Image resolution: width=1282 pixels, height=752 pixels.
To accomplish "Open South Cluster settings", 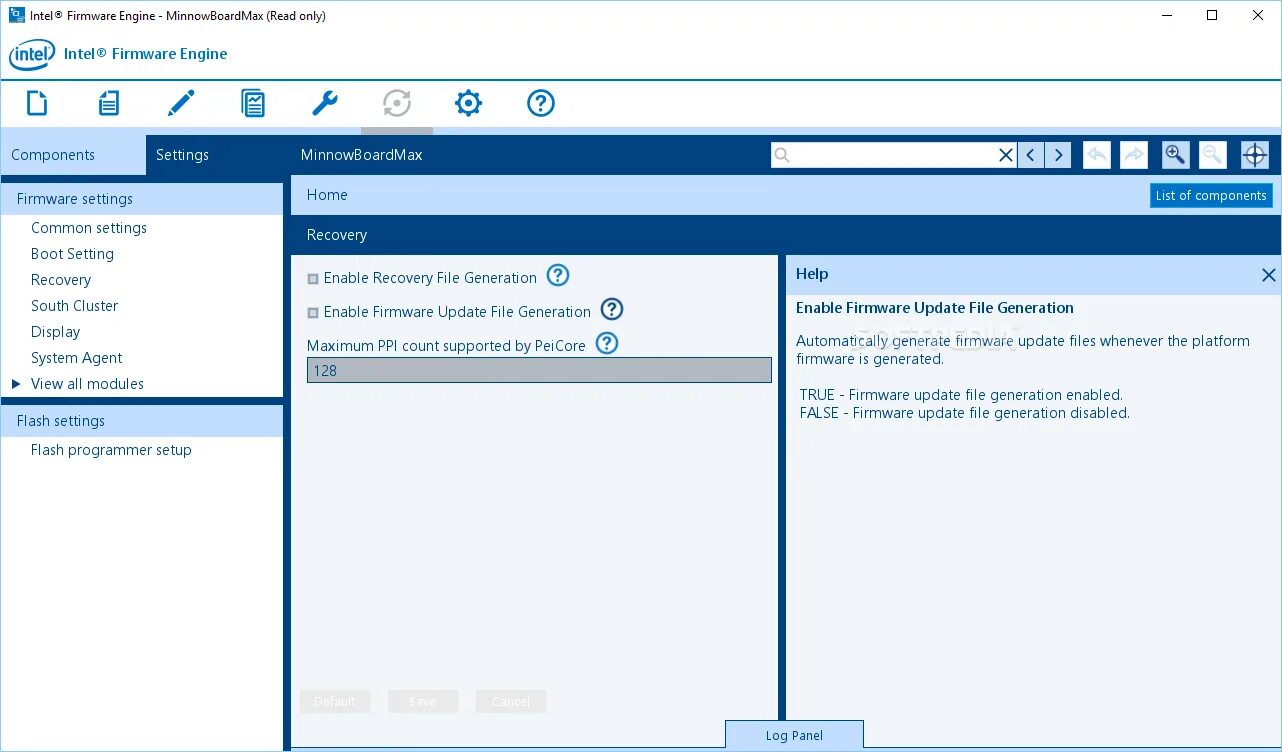I will click(74, 306).
